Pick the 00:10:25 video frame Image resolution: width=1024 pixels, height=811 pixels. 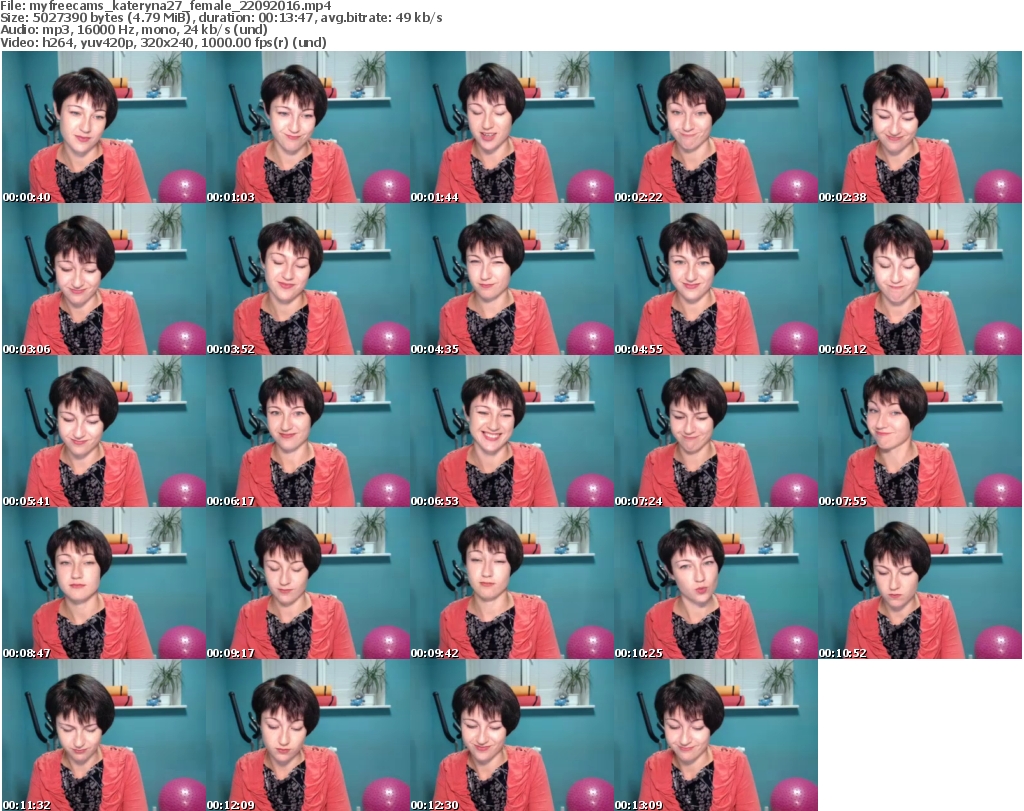pyautogui.click(x=716, y=583)
